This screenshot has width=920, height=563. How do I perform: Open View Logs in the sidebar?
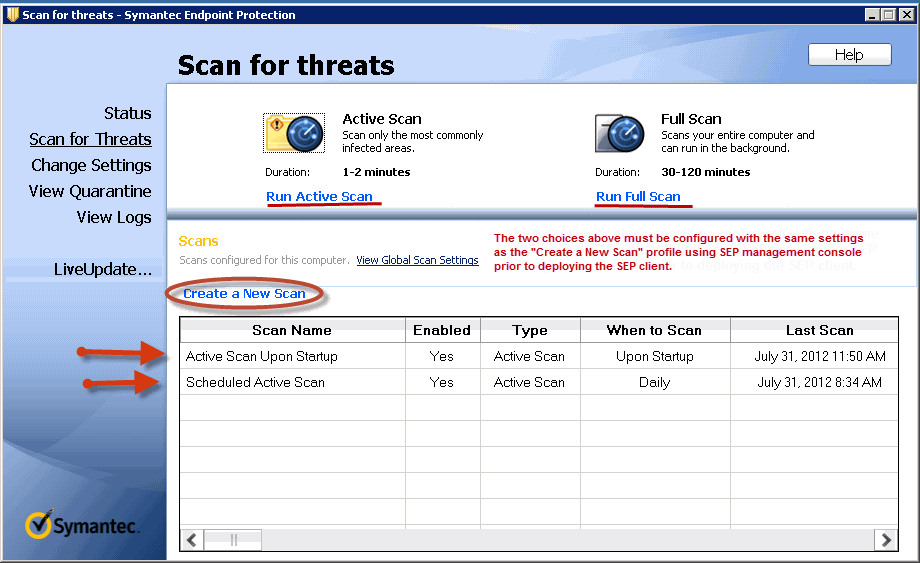point(114,218)
